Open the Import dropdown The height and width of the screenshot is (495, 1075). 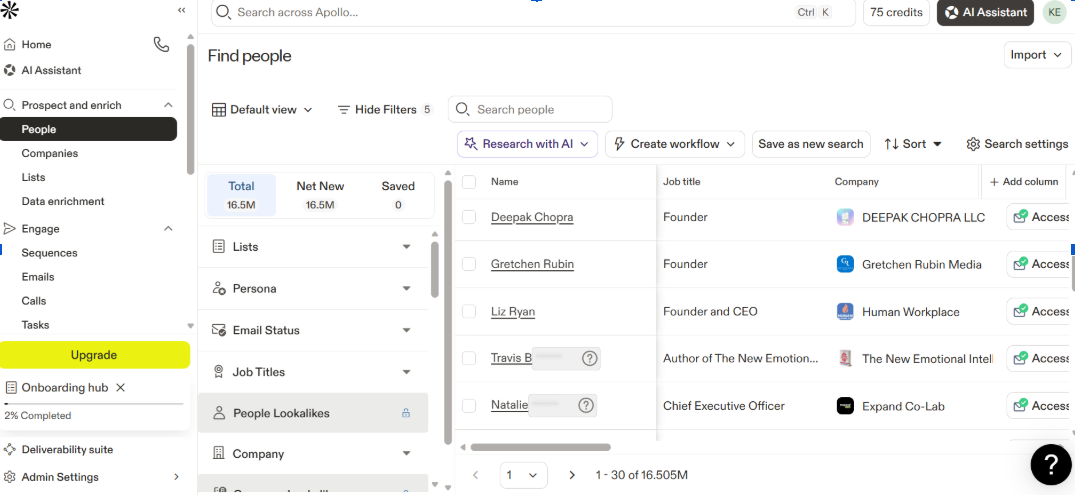click(x=1037, y=55)
